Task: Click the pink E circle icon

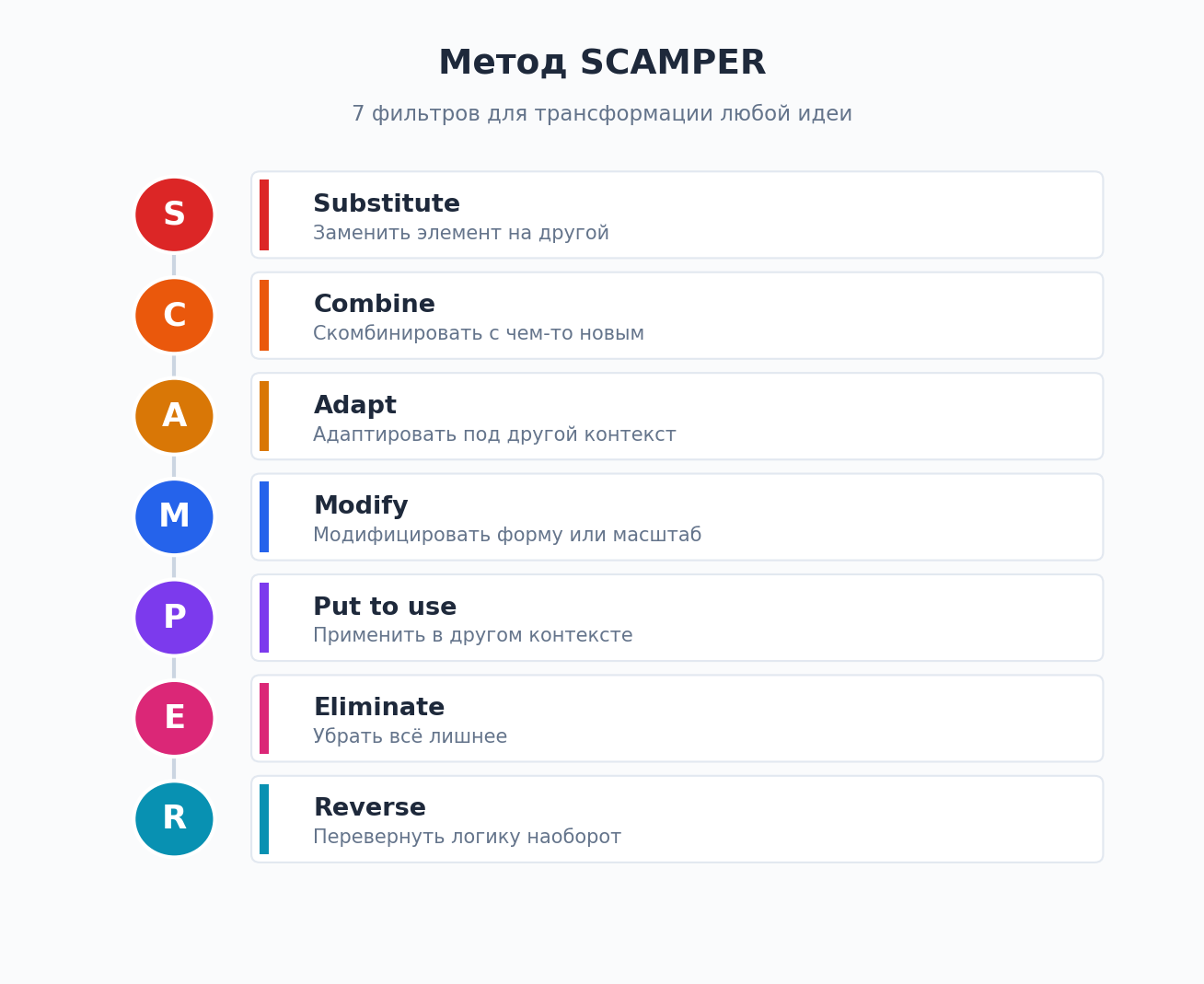Action: coord(174,718)
